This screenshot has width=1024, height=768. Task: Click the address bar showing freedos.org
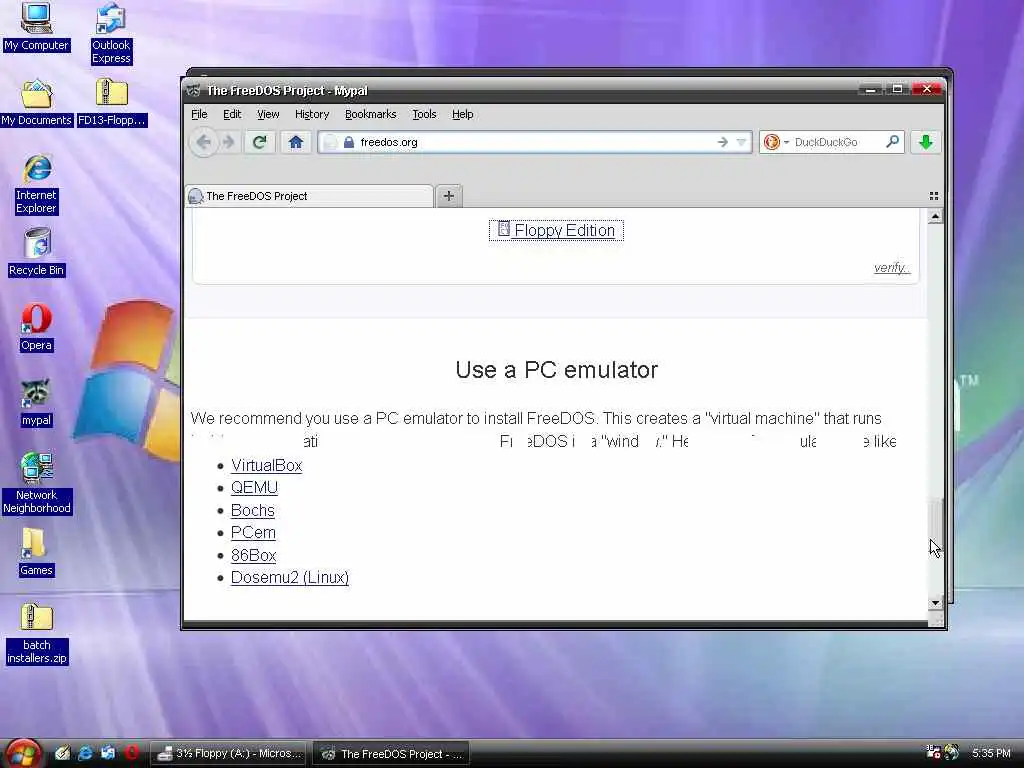click(534, 142)
